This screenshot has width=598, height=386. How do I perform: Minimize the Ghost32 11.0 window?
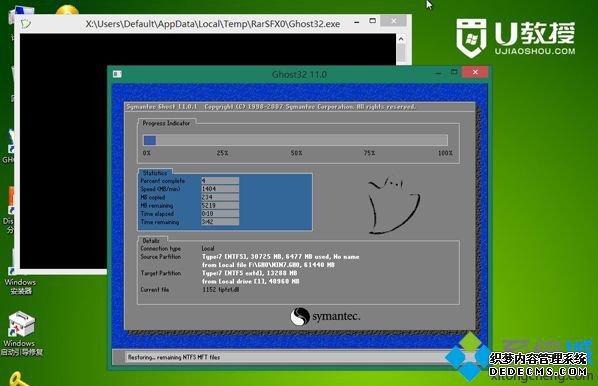tap(438, 72)
